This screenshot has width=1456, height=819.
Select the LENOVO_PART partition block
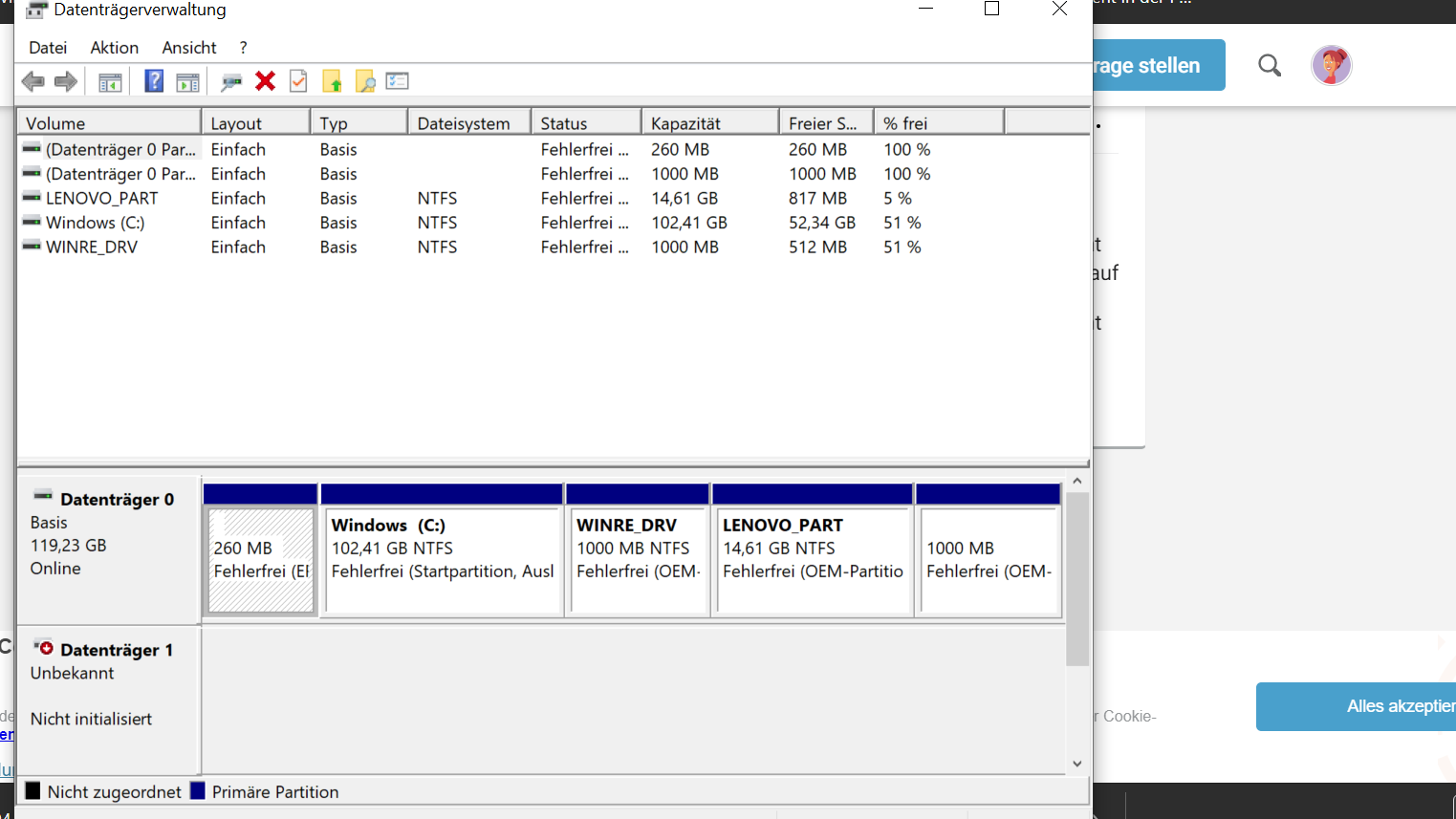[x=811, y=559]
